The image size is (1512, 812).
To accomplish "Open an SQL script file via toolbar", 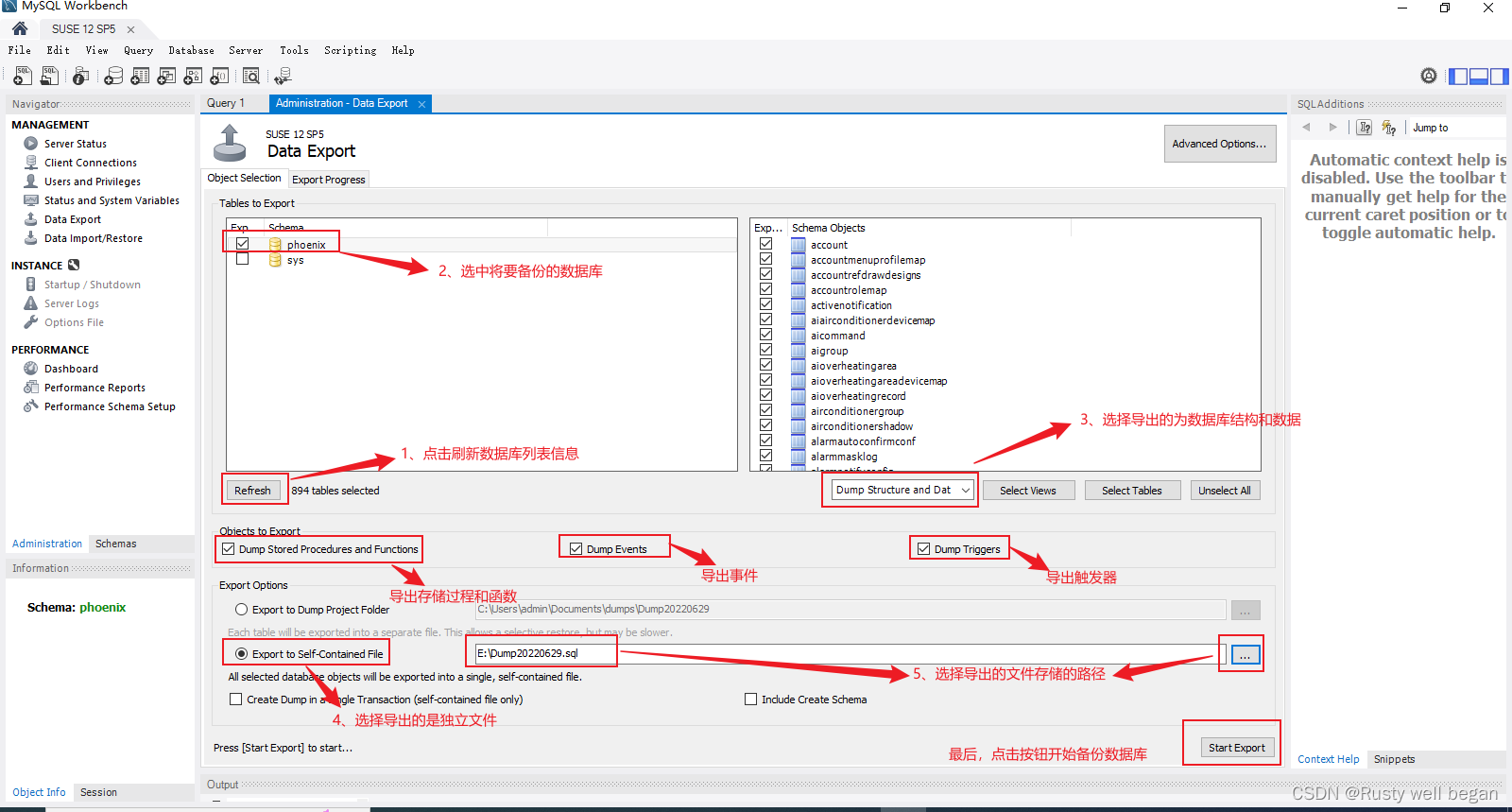I will click(x=49, y=76).
